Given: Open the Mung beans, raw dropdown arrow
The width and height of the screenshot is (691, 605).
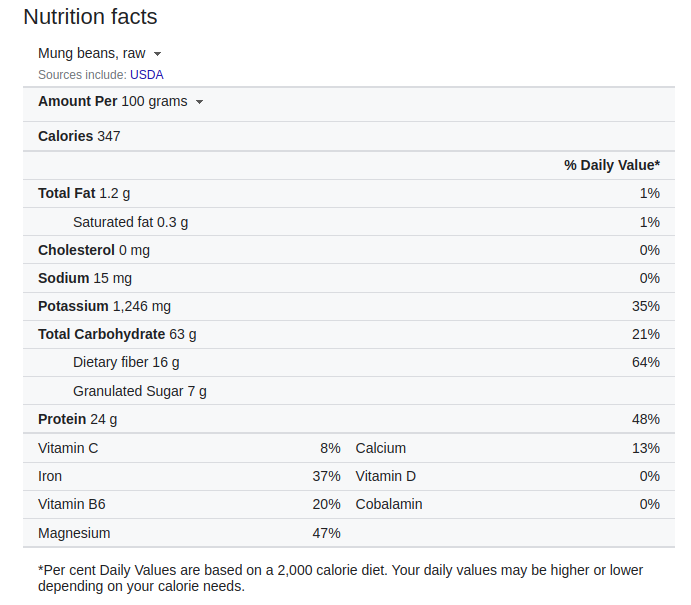Looking at the screenshot, I should pyautogui.click(x=157, y=54).
